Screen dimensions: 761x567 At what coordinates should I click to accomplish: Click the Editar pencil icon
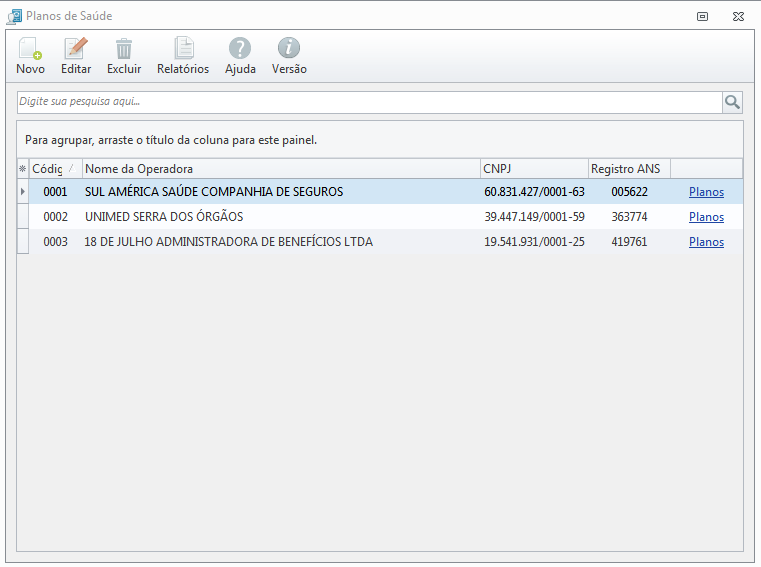[x=76, y=49]
